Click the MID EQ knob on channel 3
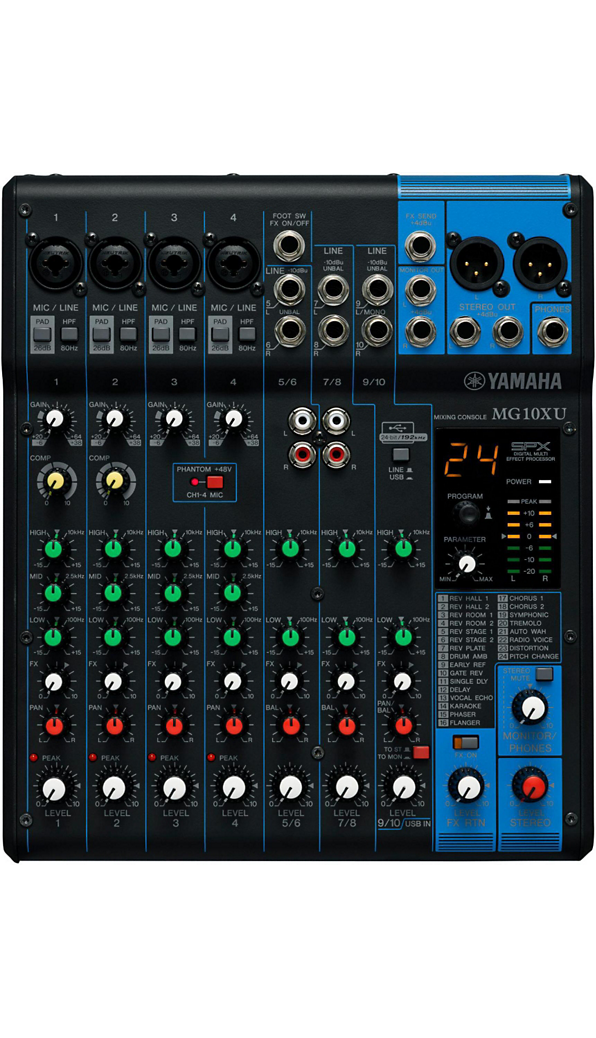Viewport: 596px width, 1038px height. click(x=173, y=592)
